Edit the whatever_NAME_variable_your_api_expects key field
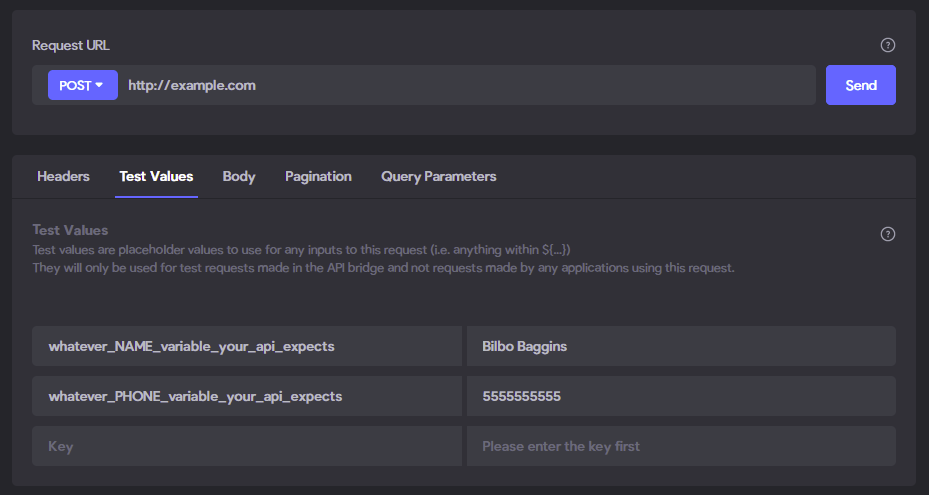Image resolution: width=929 pixels, height=495 pixels. pyautogui.click(x=247, y=346)
